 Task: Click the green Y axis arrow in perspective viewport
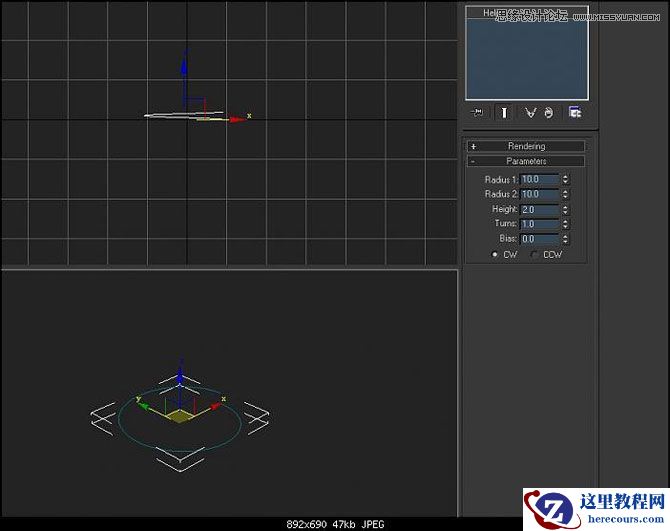tap(144, 405)
